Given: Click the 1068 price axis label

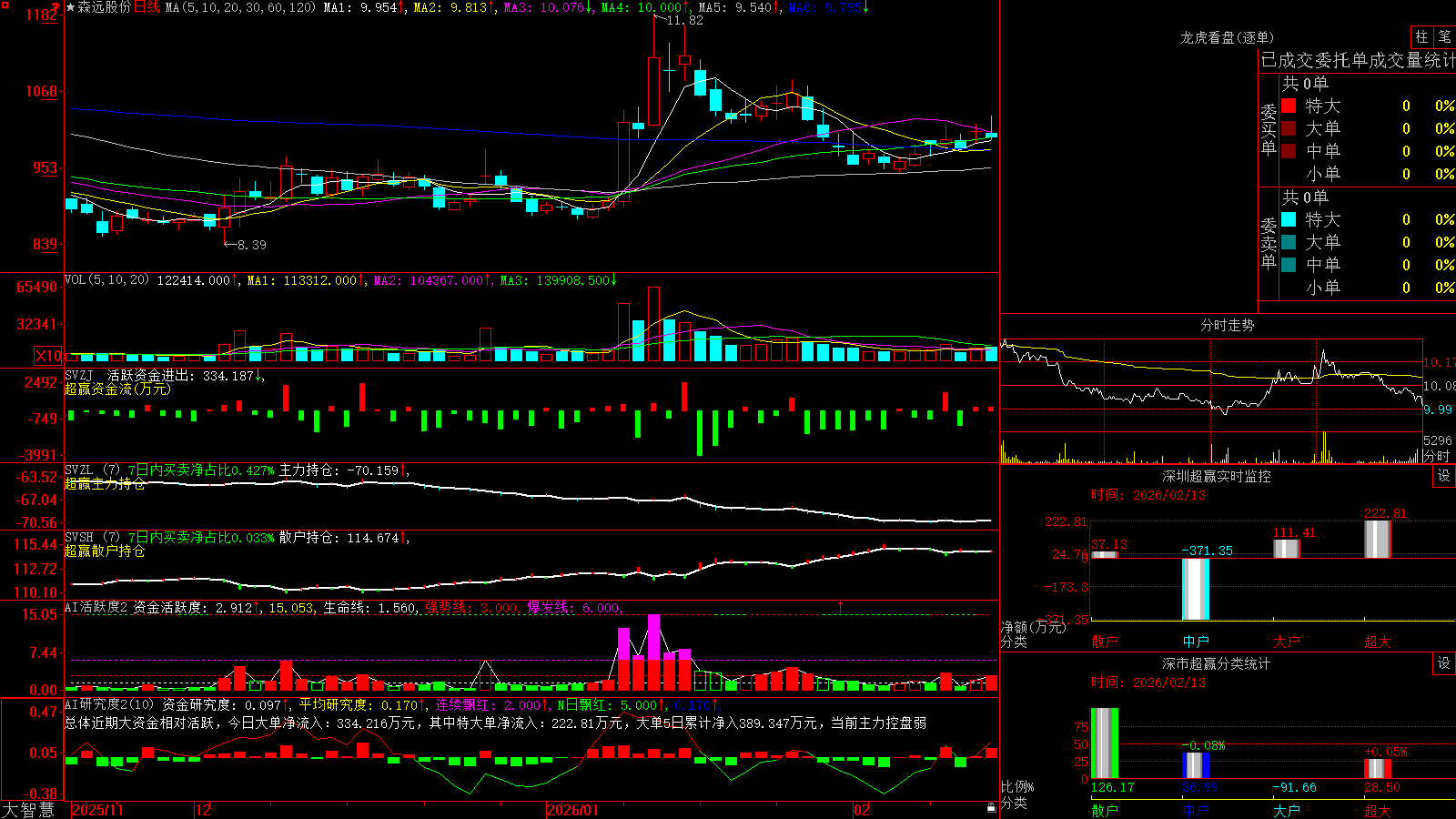Looking at the screenshot, I should (x=42, y=91).
